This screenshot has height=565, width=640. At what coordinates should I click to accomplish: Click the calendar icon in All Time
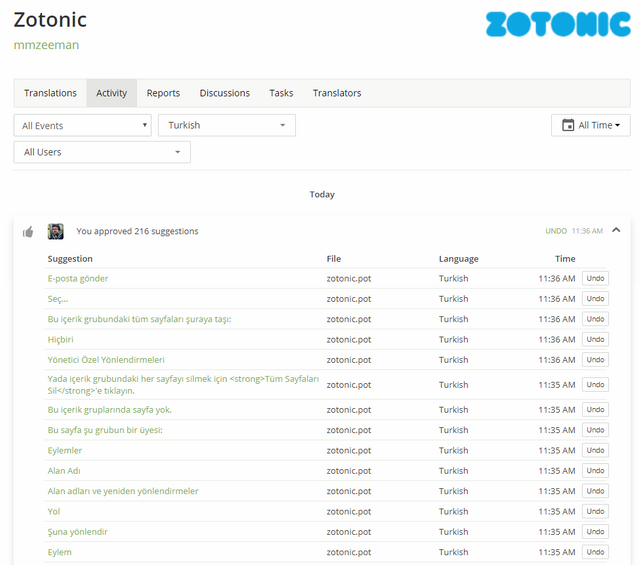[568, 125]
